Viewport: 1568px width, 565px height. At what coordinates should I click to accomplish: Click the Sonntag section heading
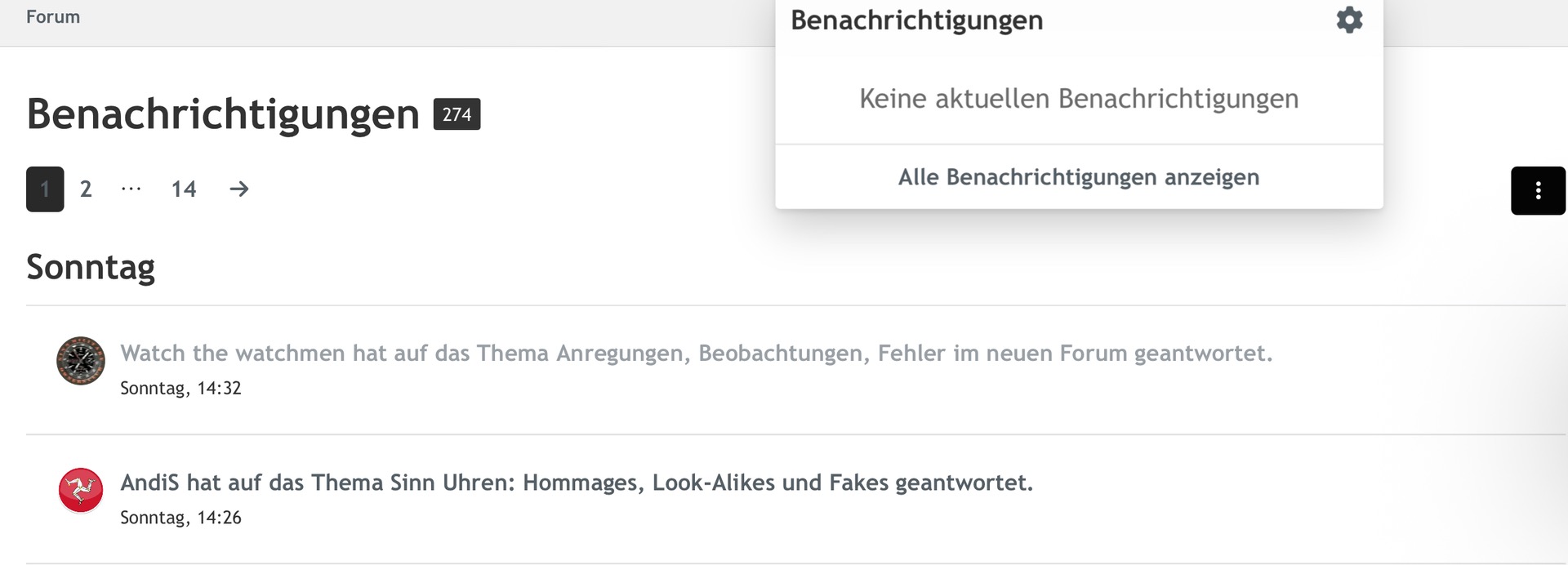(x=91, y=267)
